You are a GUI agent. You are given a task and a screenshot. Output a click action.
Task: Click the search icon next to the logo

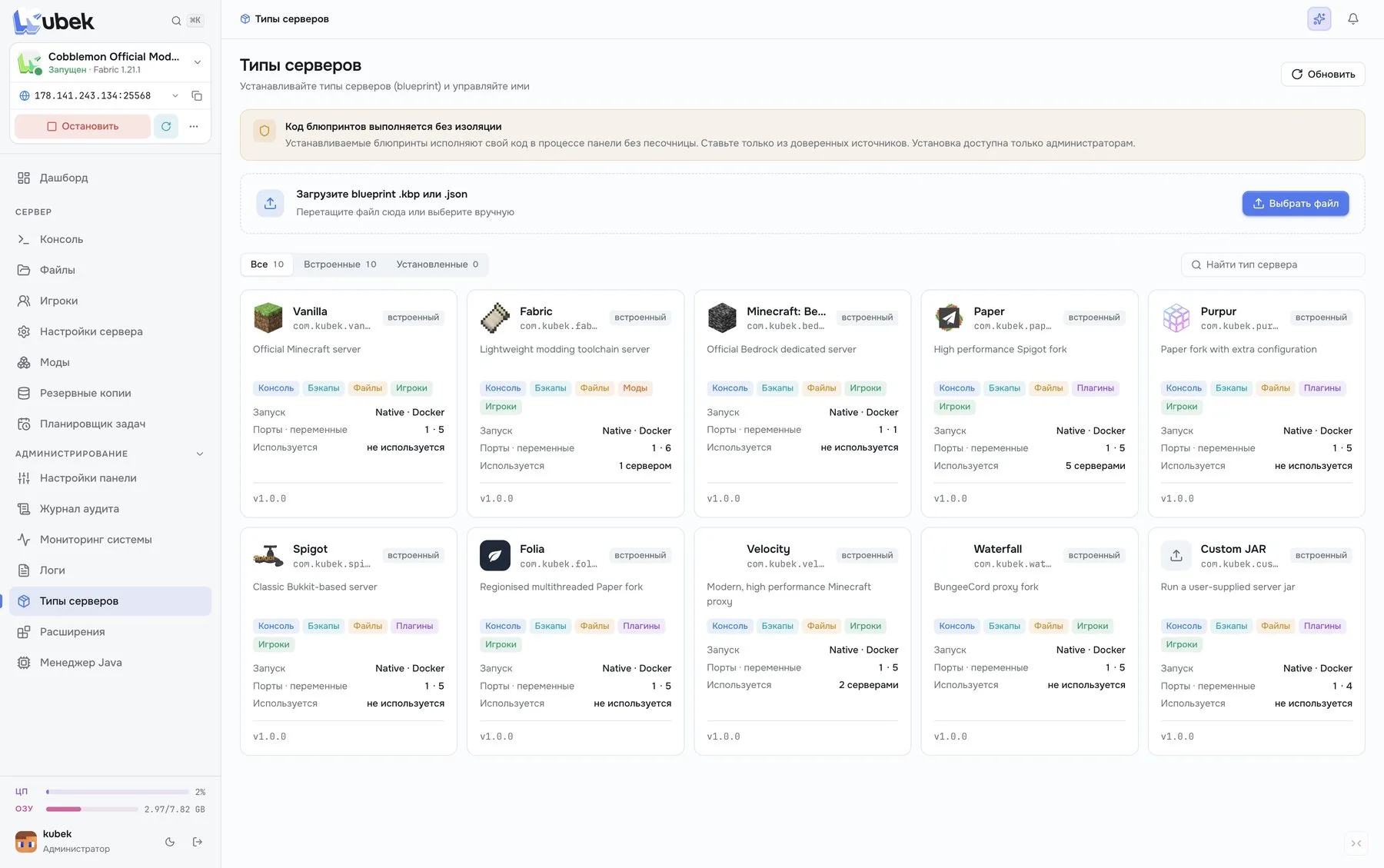point(176,21)
